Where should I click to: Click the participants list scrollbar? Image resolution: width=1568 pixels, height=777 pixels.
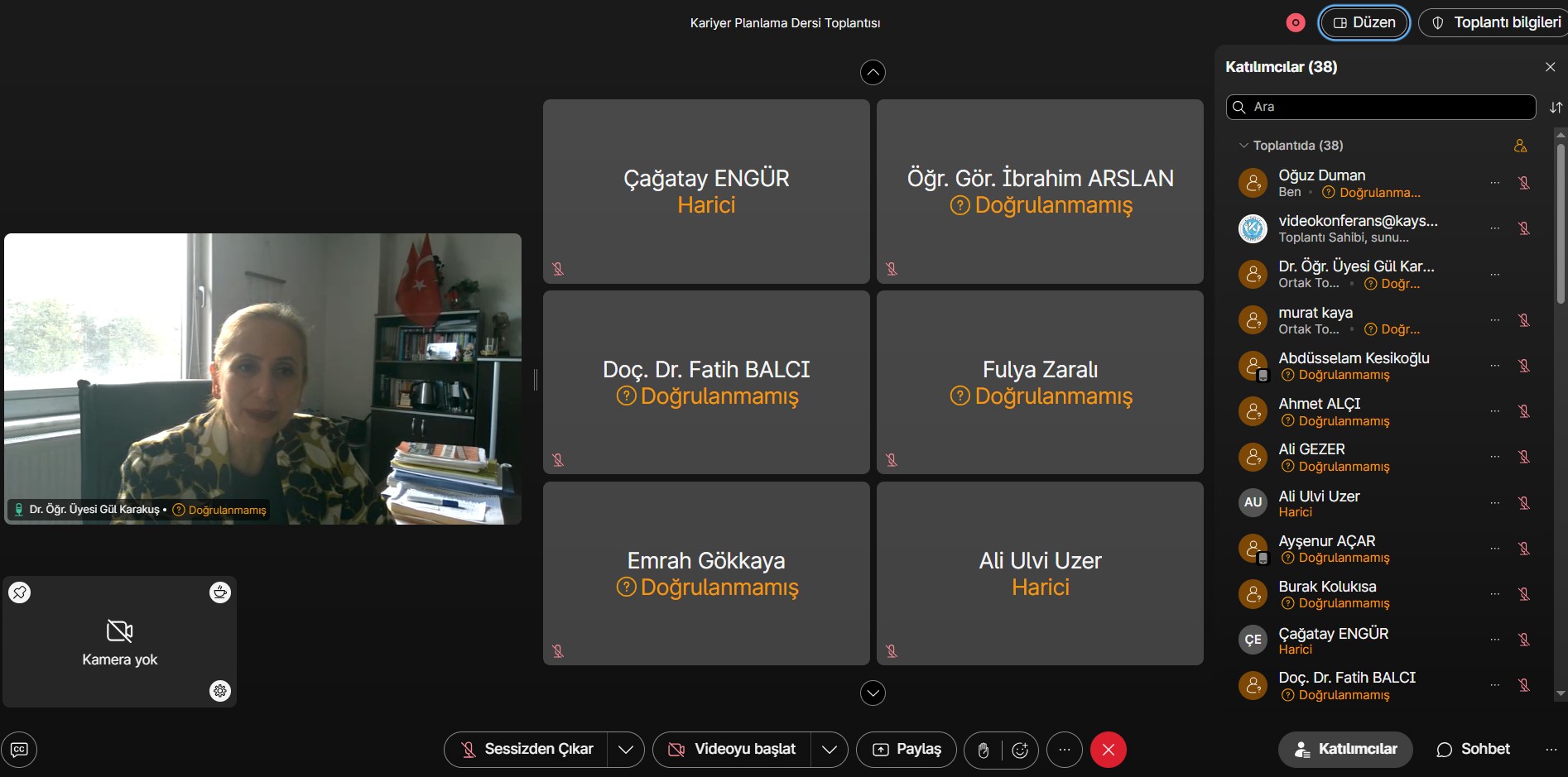(1561, 223)
